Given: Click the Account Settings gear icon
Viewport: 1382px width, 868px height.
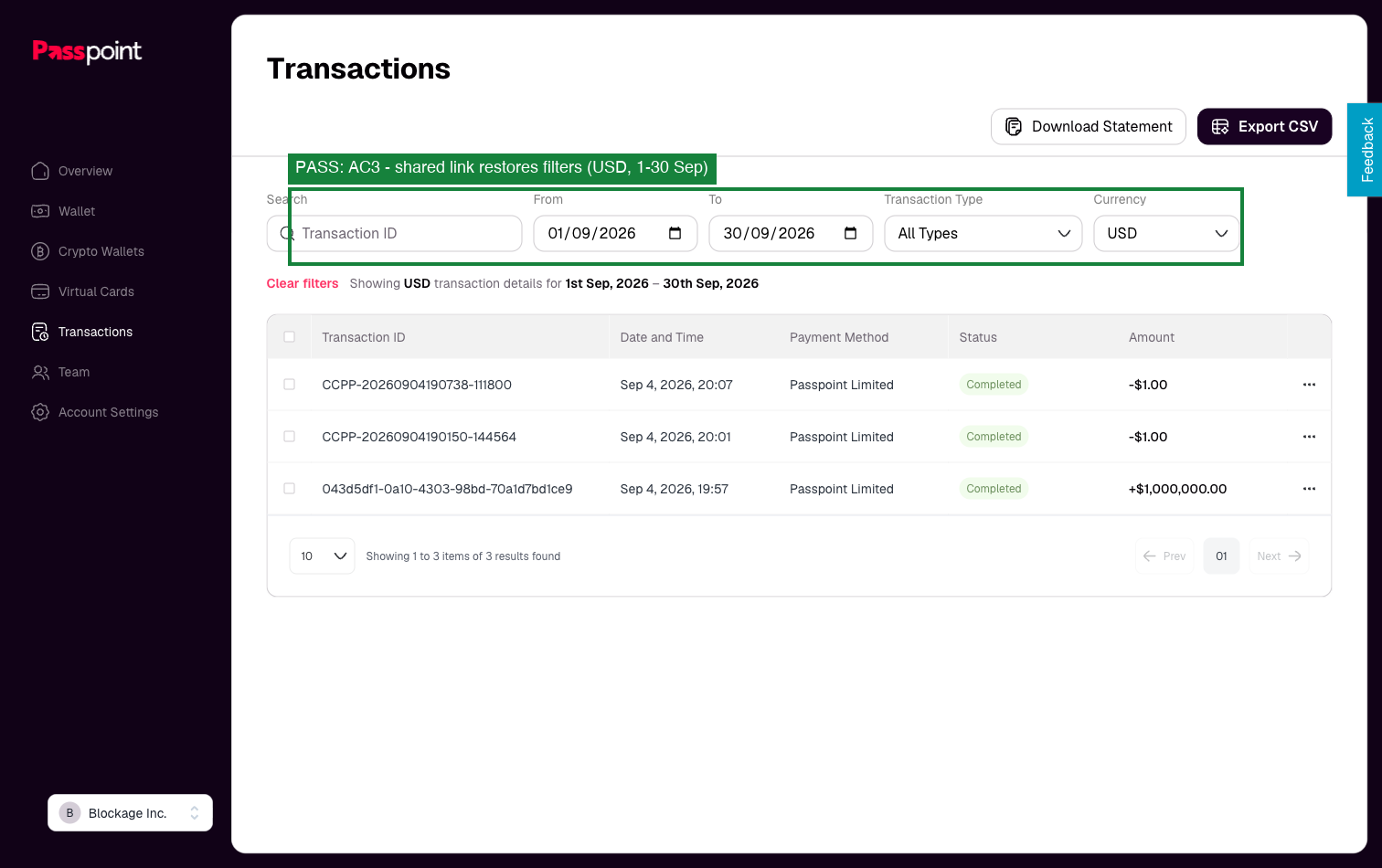Looking at the screenshot, I should coord(40,412).
